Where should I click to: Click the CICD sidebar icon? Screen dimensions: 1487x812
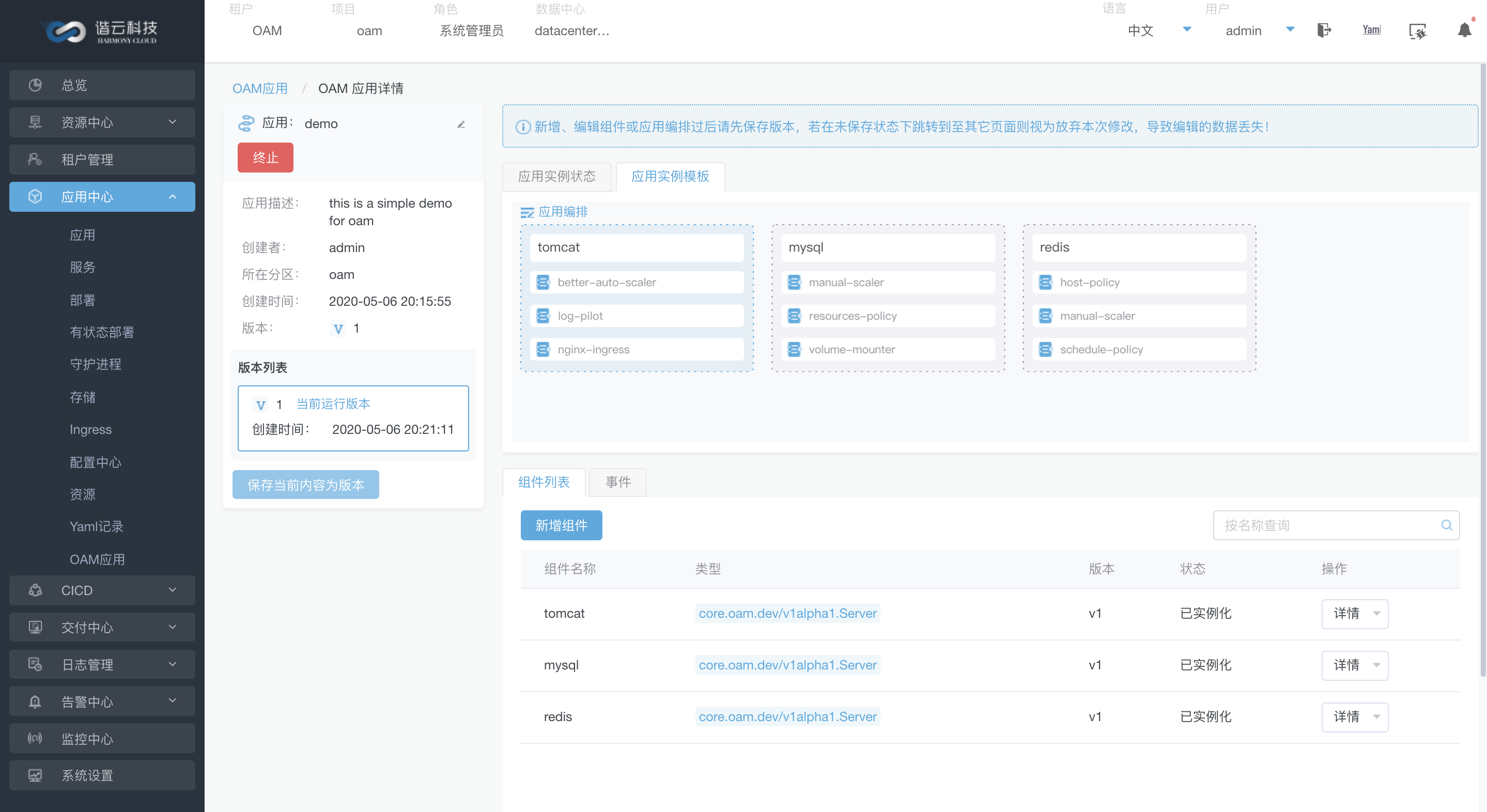[x=36, y=590]
